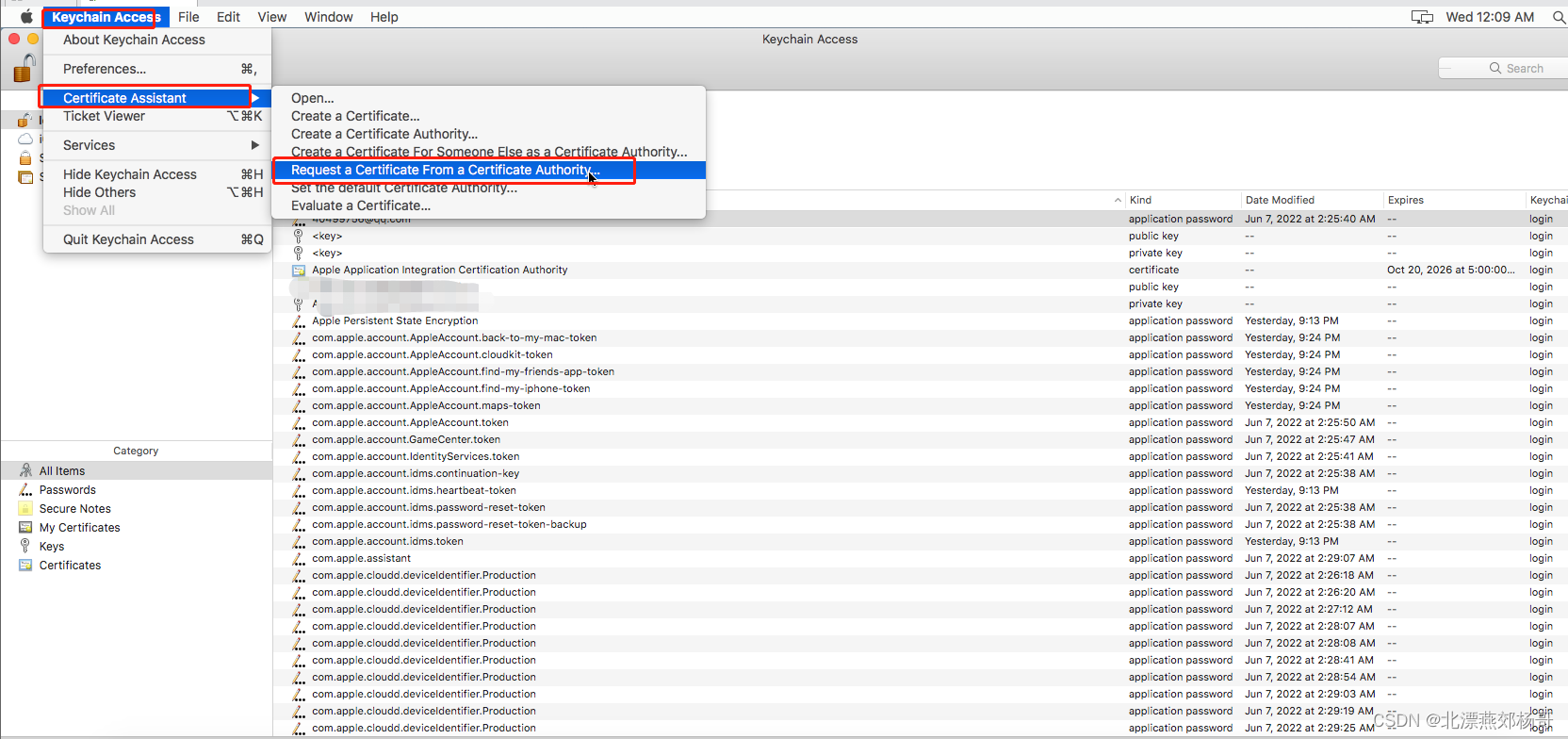Click the password icon for cloudkit-token
The height and width of the screenshot is (739, 1568).
coord(299,354)
